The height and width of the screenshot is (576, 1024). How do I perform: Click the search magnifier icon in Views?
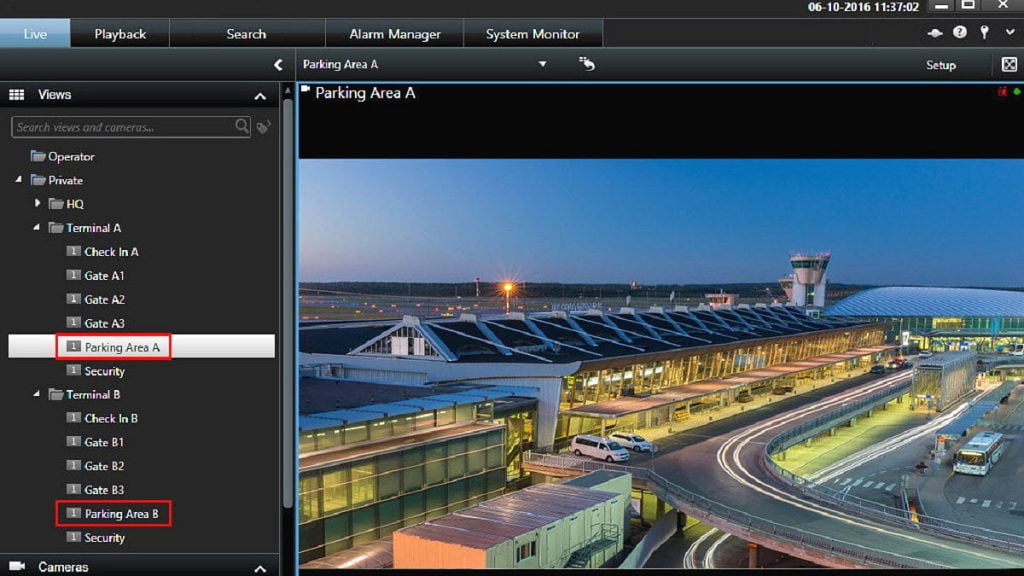click(x=242, y=126)
